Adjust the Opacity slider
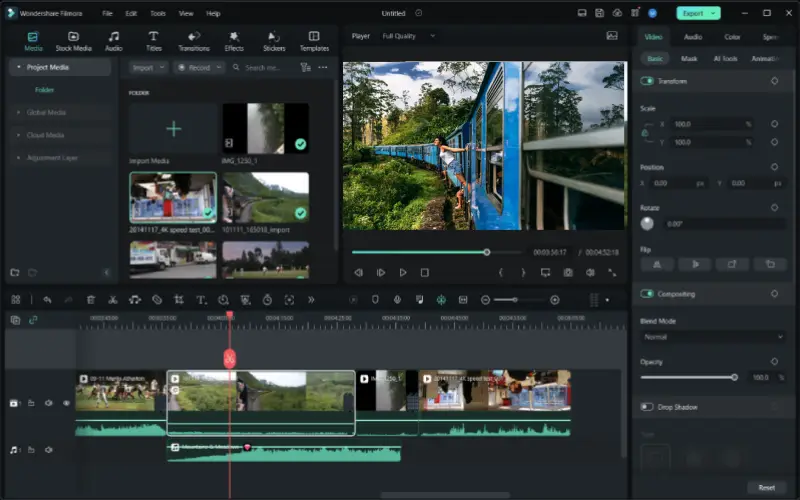This screenshot has height=500, width=800. (689, 378)
